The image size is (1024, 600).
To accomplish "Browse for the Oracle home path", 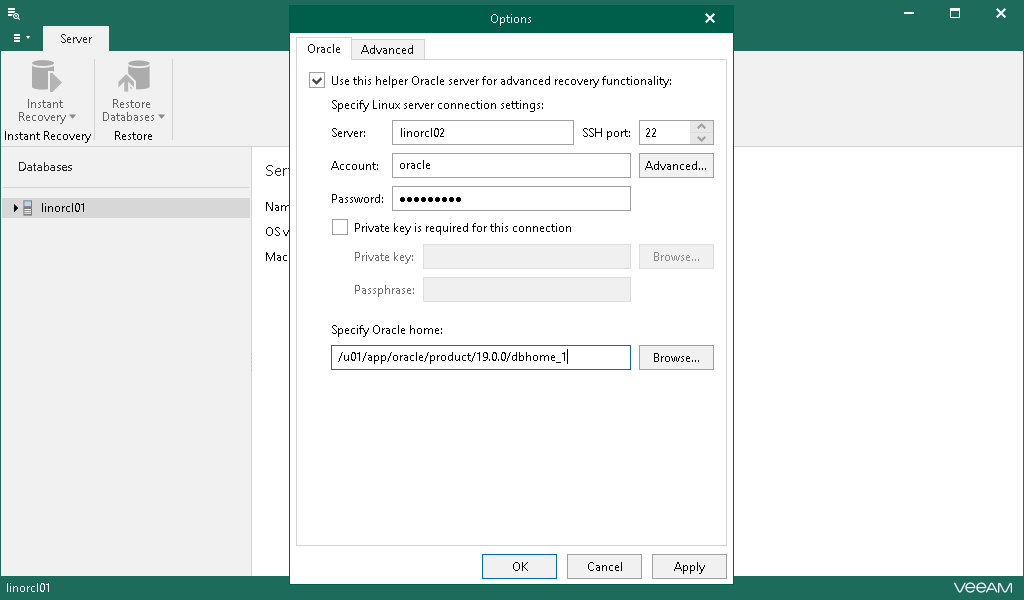I will click(676, 358).
